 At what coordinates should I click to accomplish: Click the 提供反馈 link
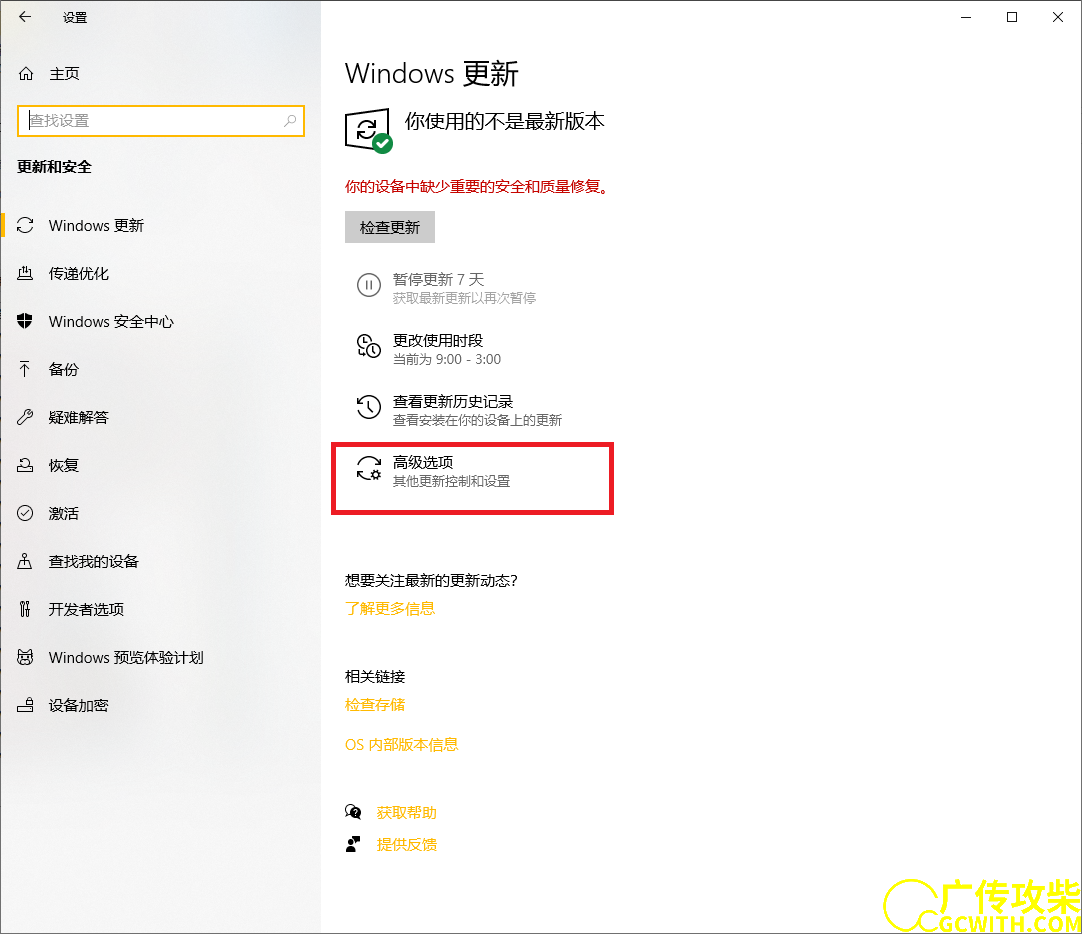(x=406, y=844)
